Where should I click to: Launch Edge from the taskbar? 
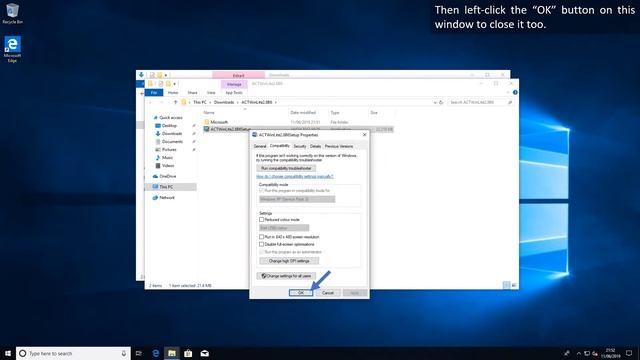(156, 353)
